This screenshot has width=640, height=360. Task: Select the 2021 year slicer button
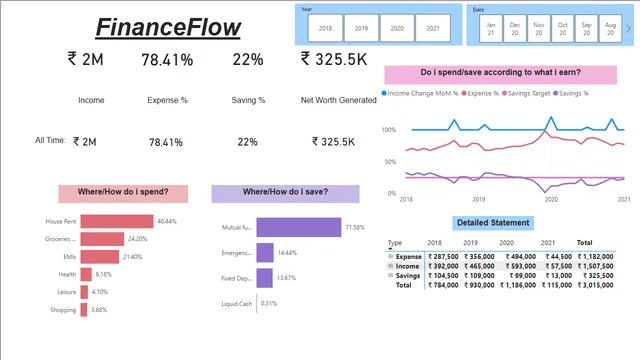point(433,28)
